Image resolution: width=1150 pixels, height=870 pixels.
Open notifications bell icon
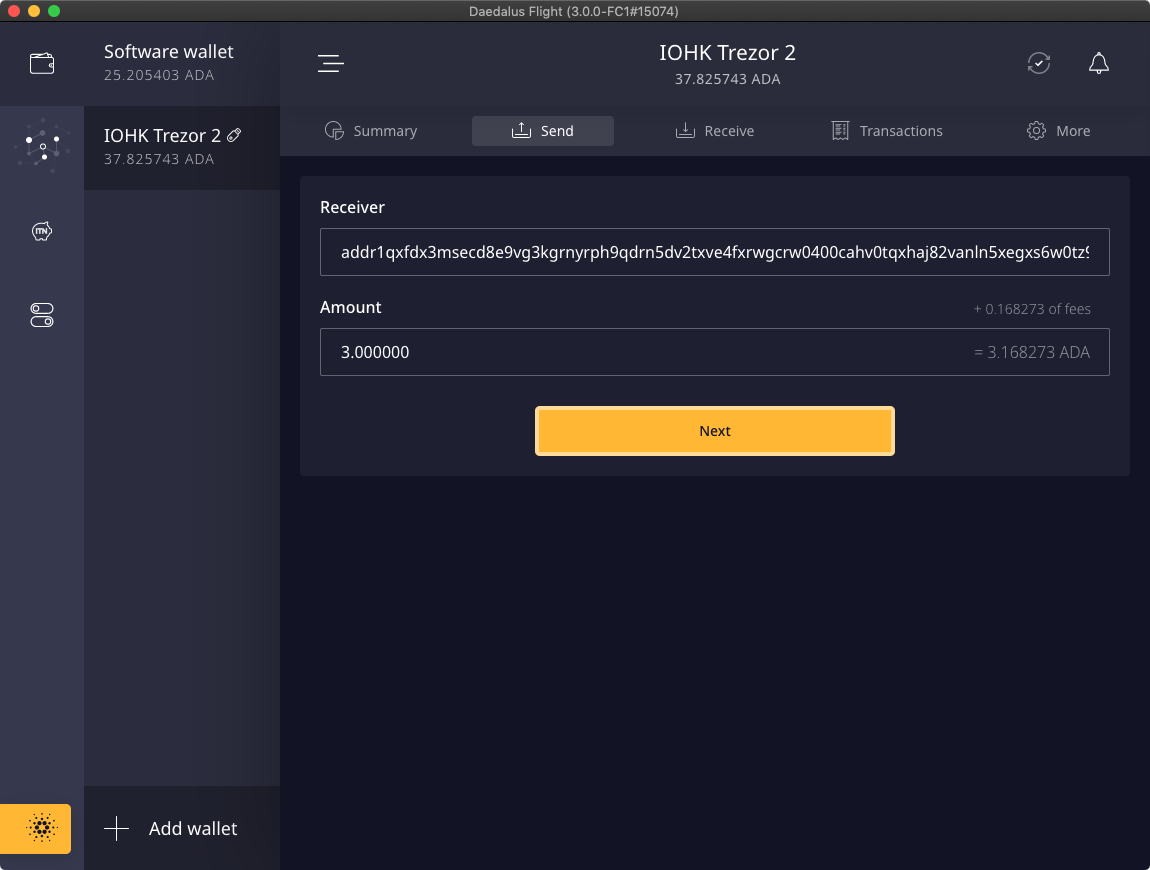point(1099,63)
